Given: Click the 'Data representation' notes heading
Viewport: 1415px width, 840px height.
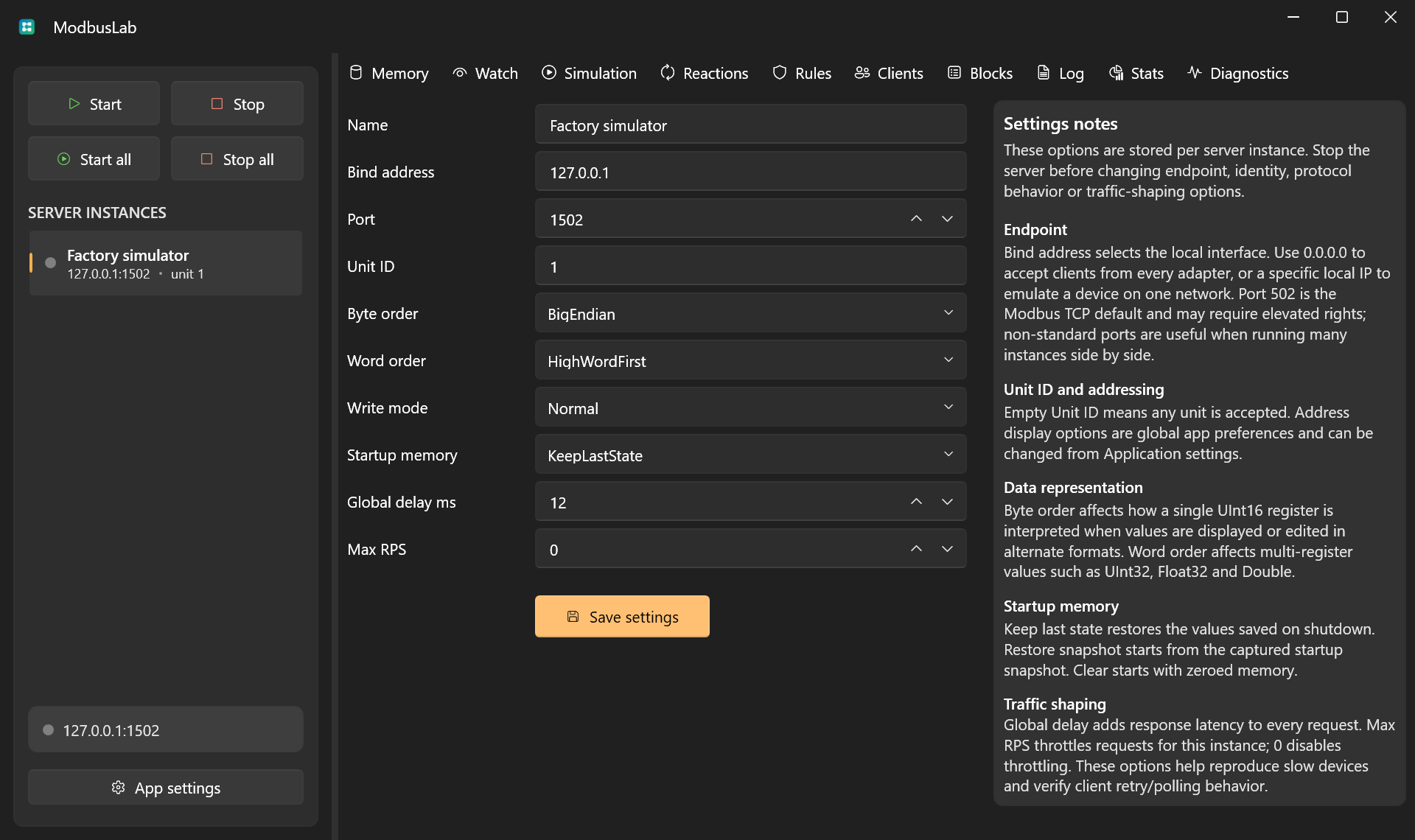Looking at the screenshot, I should click(x=1073, y=487).
